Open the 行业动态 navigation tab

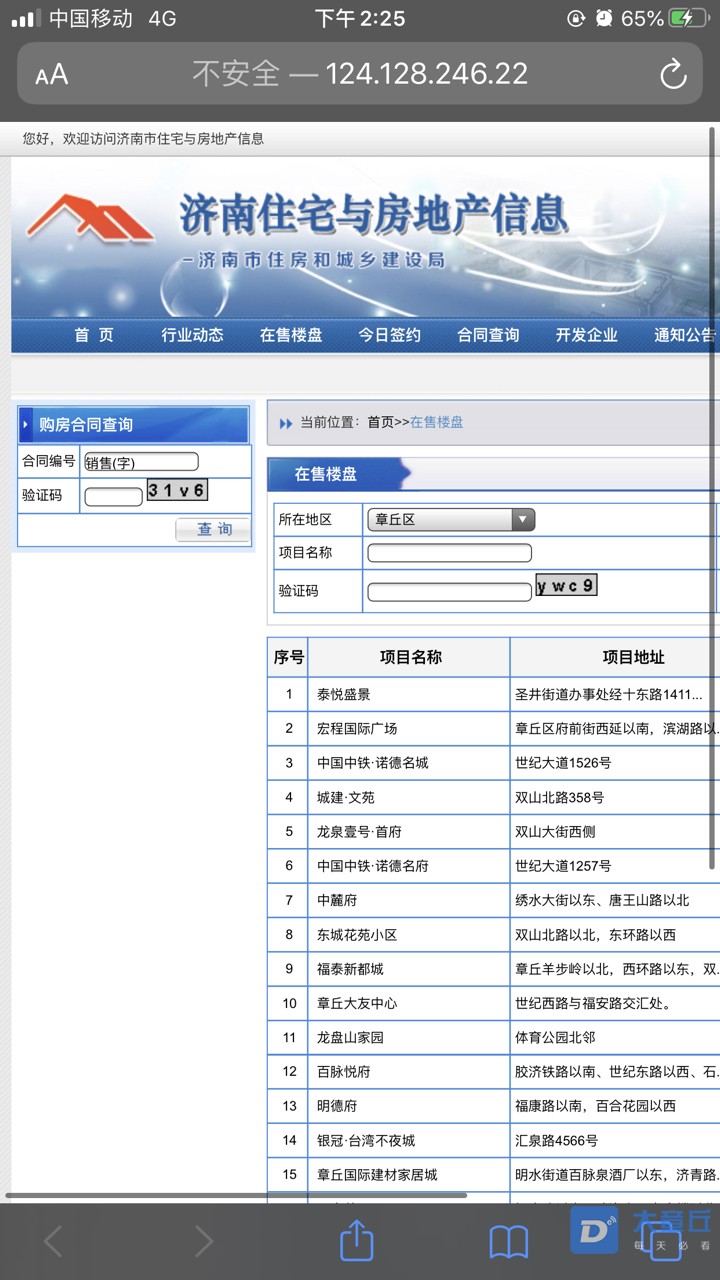tap(193, 335)
